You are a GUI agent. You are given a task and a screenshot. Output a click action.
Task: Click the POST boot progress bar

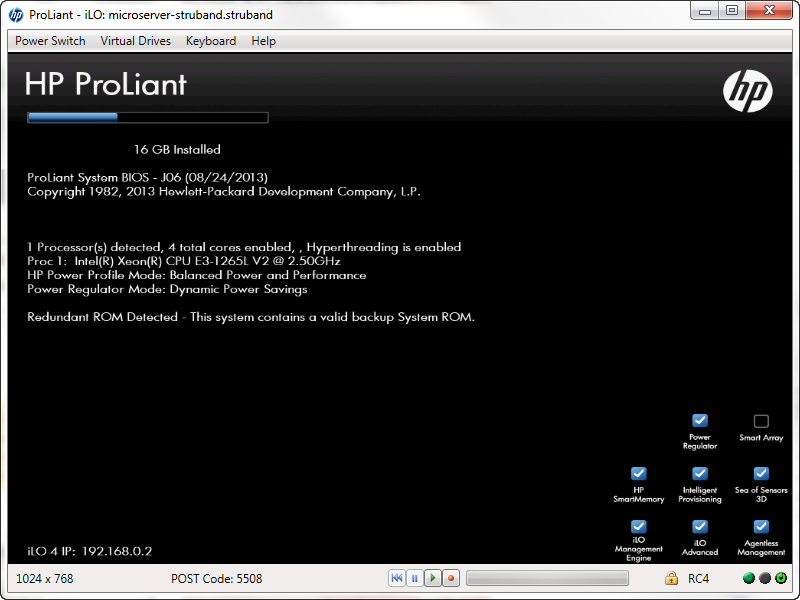(147, 117)
